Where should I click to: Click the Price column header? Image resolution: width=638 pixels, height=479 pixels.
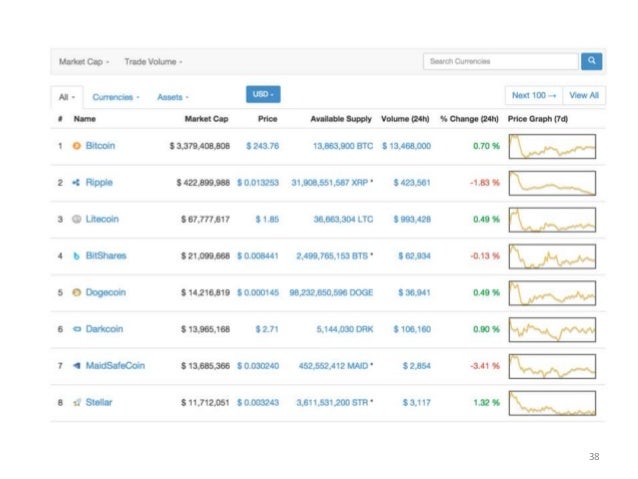tap(267, 119)
